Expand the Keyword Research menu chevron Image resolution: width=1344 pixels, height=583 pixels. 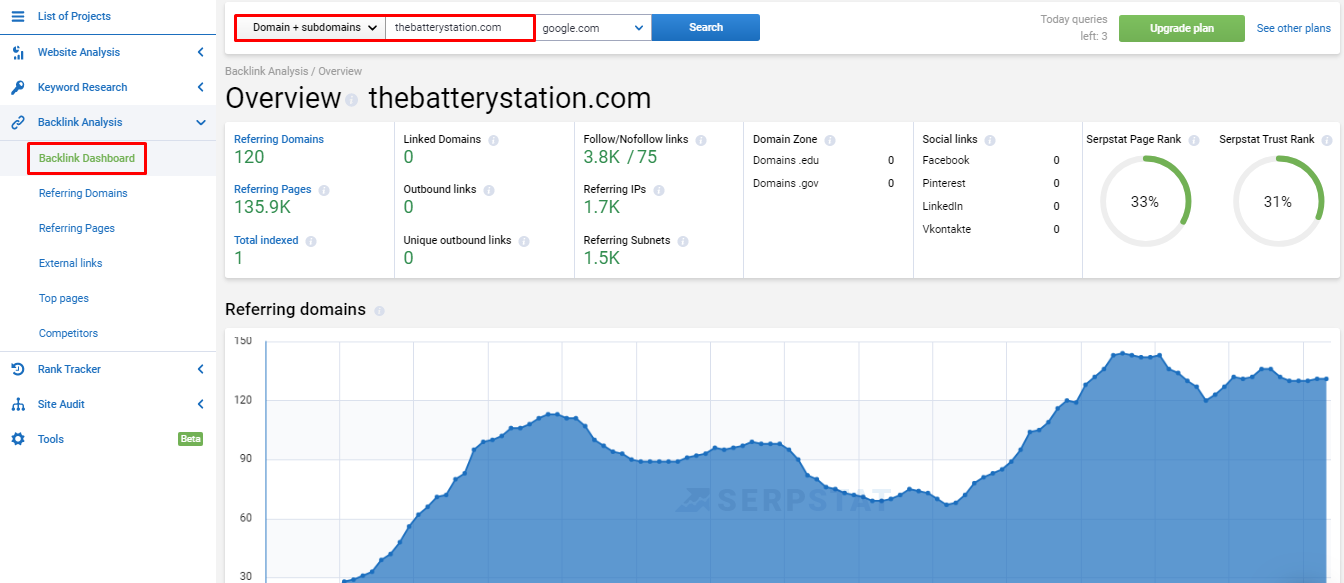click(200, 87)
